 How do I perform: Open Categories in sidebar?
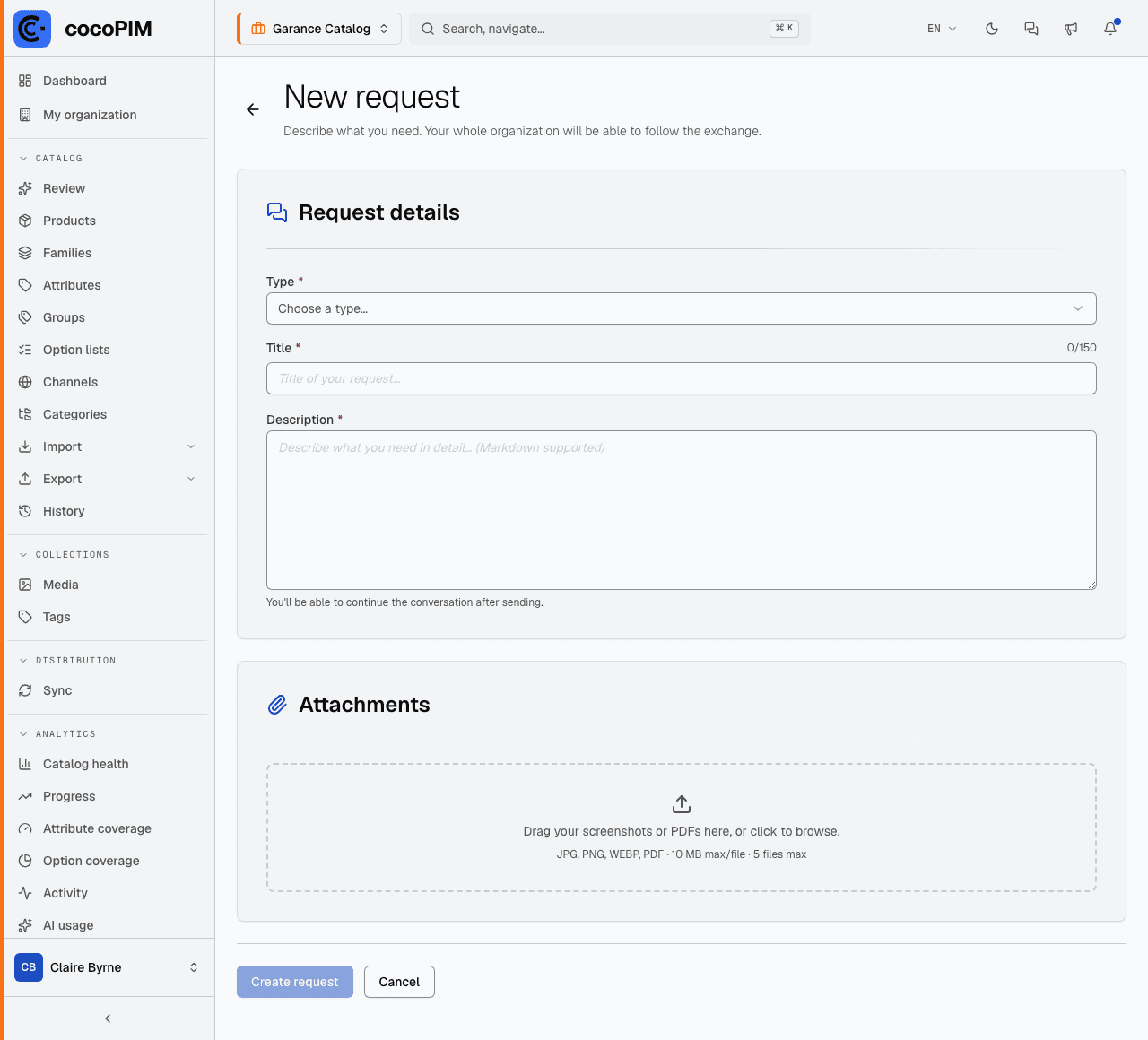point(108,414)
